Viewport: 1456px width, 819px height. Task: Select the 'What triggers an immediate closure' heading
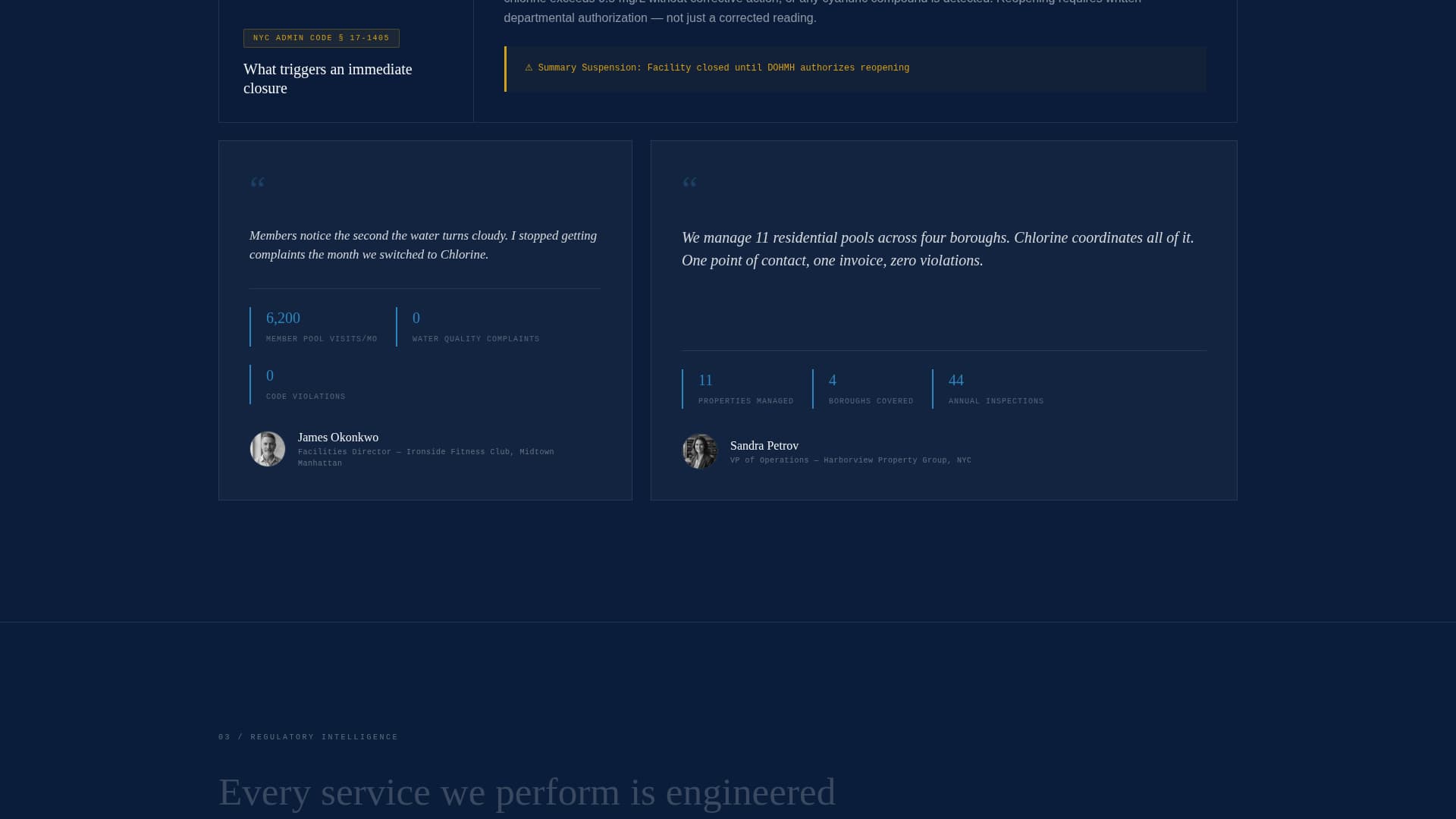(x=328, y=79)
